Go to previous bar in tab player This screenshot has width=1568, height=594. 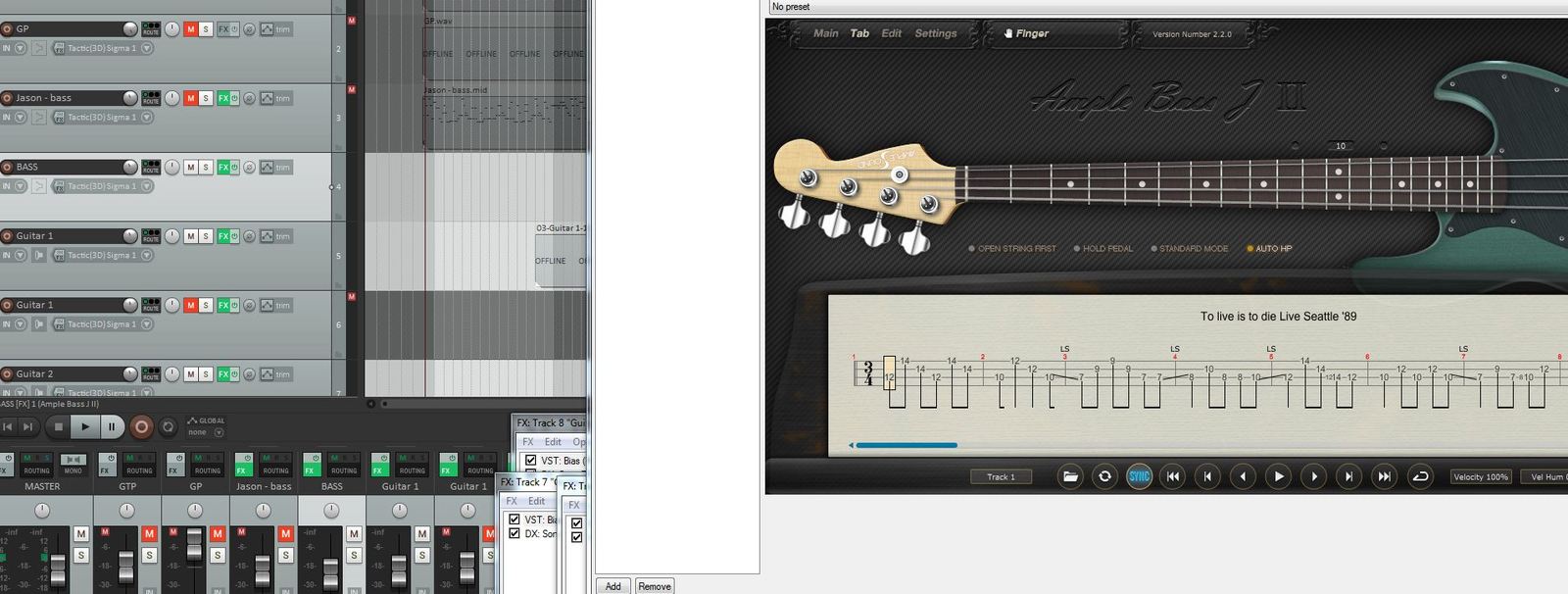point(1207,476)
